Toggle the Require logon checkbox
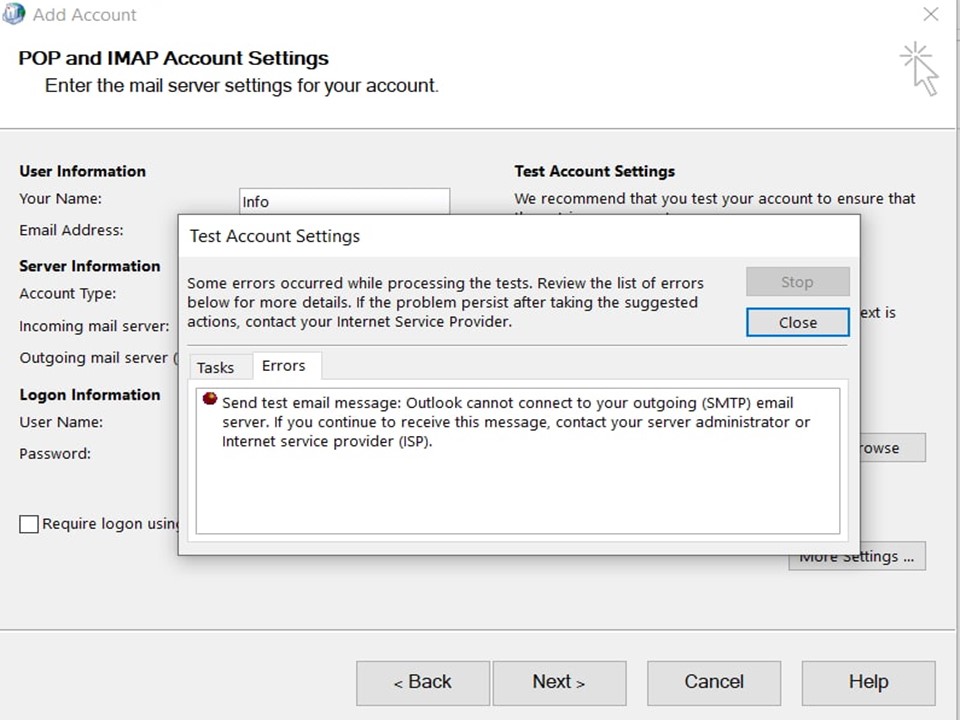Viewport: 960px width, 720px height. coord(29,524)
